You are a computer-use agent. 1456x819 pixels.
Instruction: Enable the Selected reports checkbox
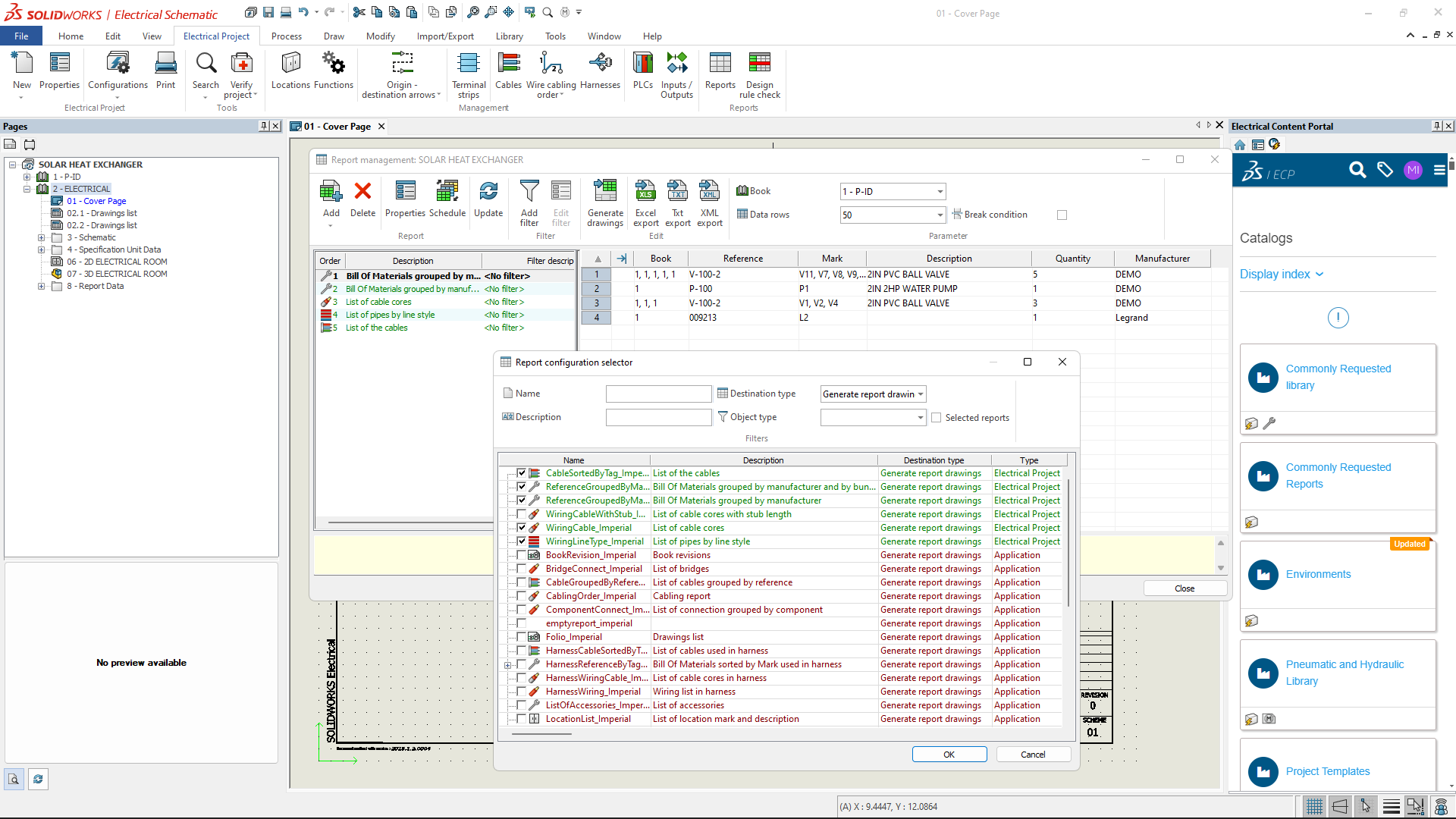point(937,418)
